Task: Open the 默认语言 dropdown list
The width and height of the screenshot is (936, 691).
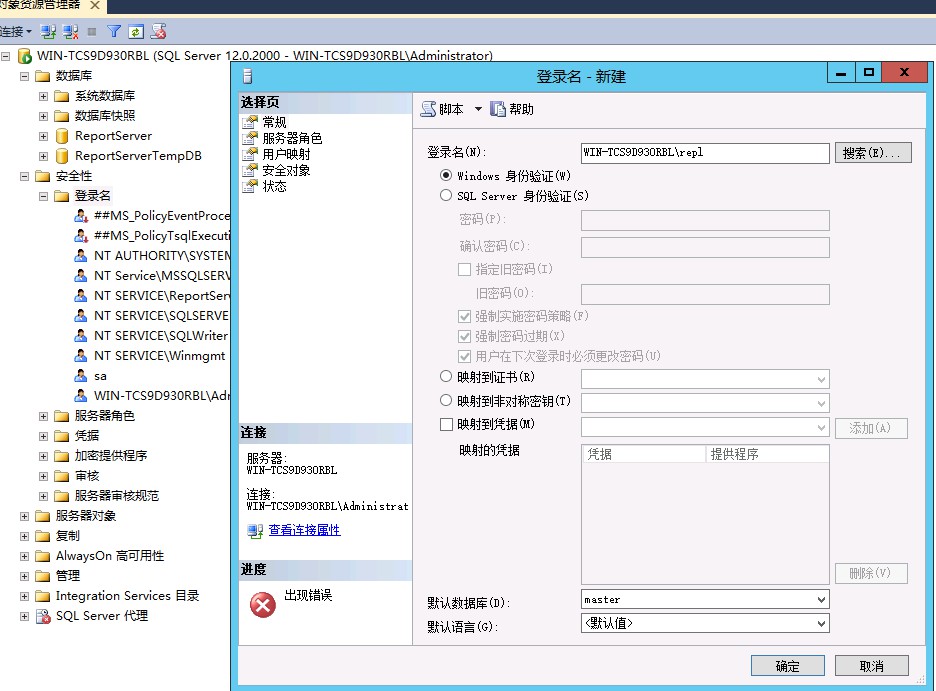Action: point(821,623)
